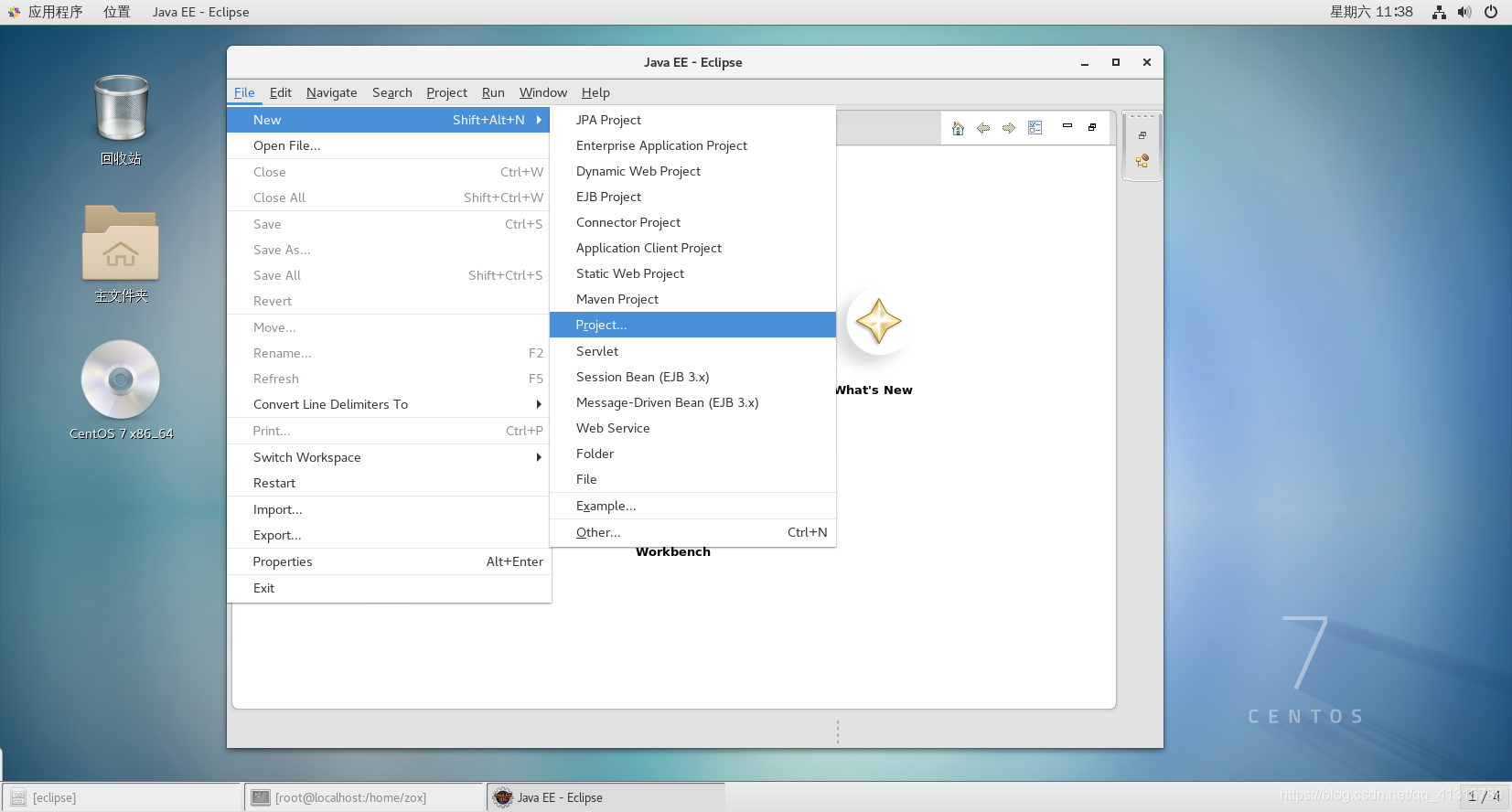Choose Import... in File menu
Image resolution: width=1512 pixels, height=812 pixels.
(389, 509)
